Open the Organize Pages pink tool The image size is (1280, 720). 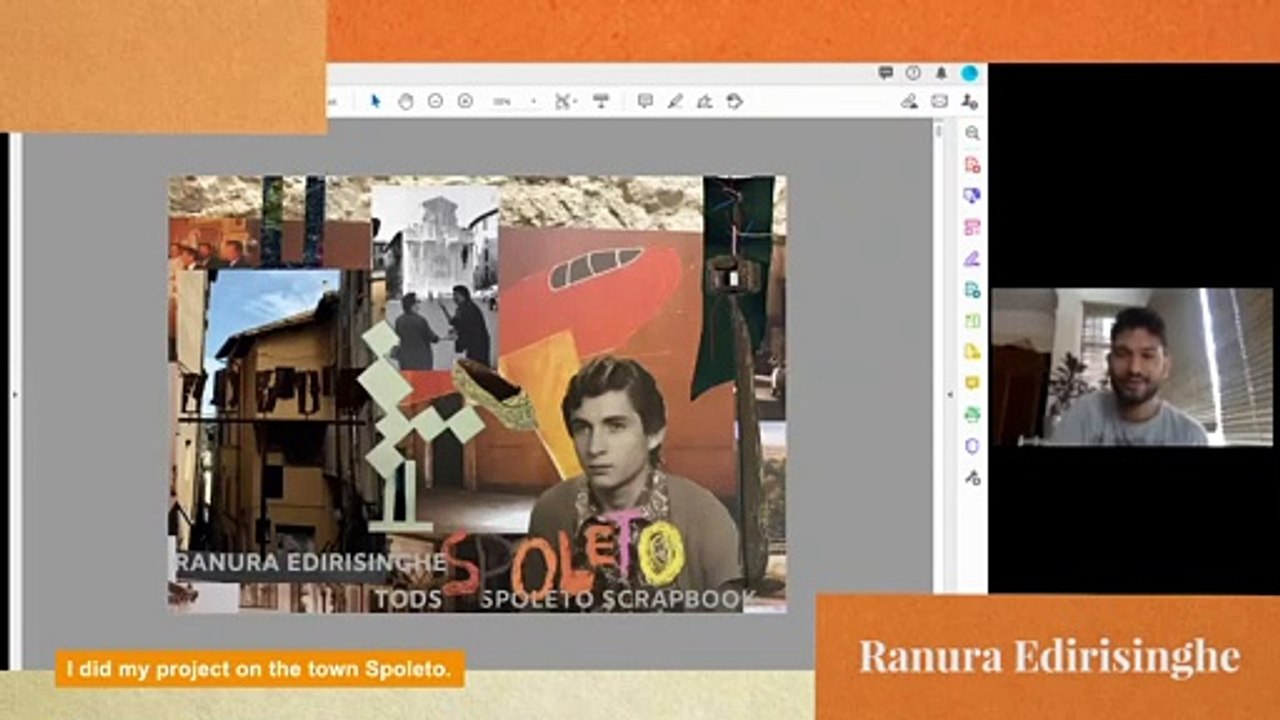pyautogui.click(x=972, y=227)
